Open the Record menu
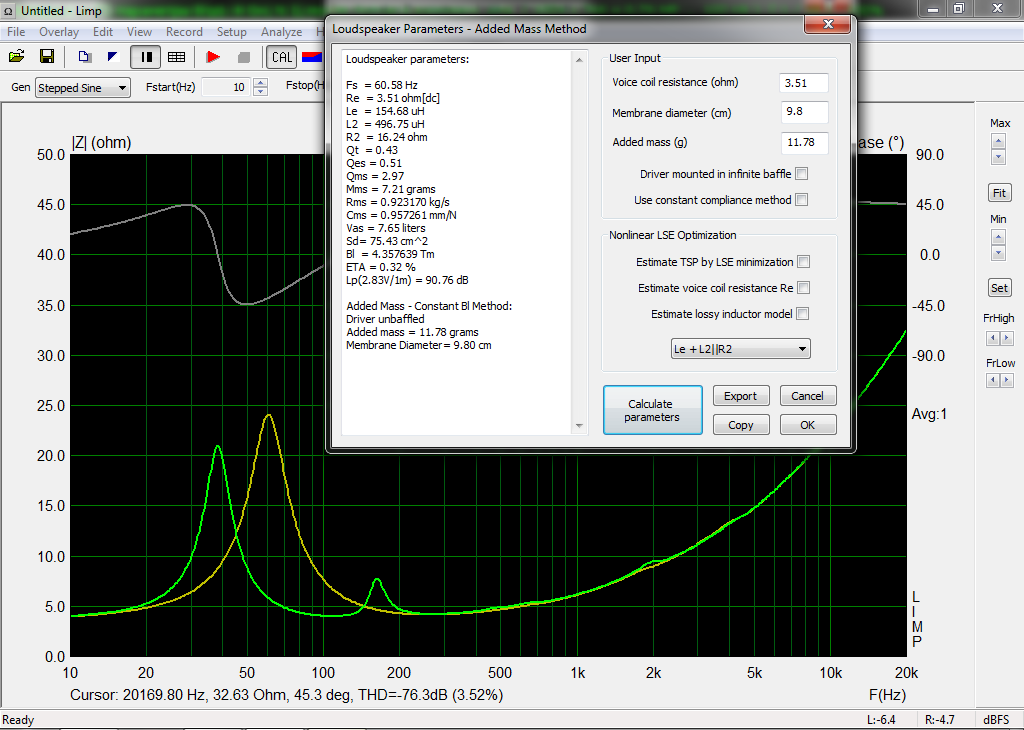The width and height of the screenshot is (1024, 730). [x=184, y=31]
